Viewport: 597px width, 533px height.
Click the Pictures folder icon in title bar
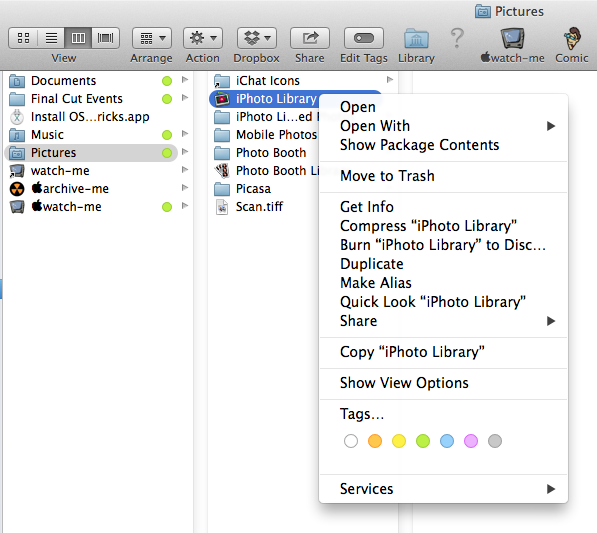click(482, 11)
